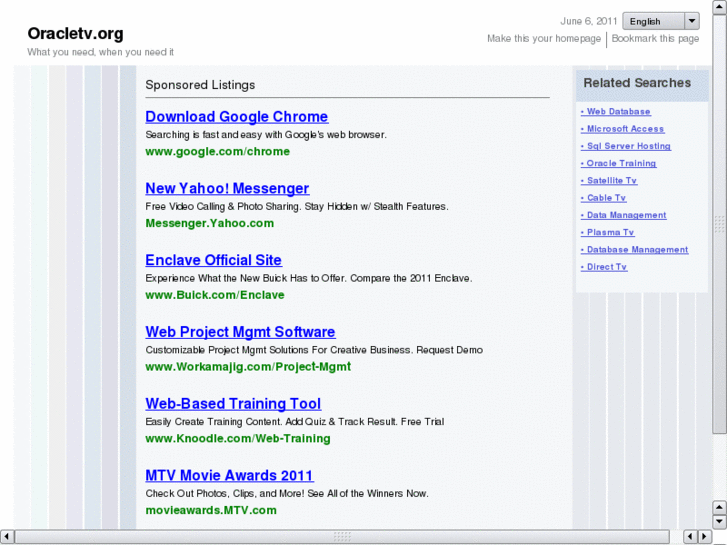Select the Web-Based Training Tool link
The height and width of the screenshot is (545, 727).
coord(233,404)
